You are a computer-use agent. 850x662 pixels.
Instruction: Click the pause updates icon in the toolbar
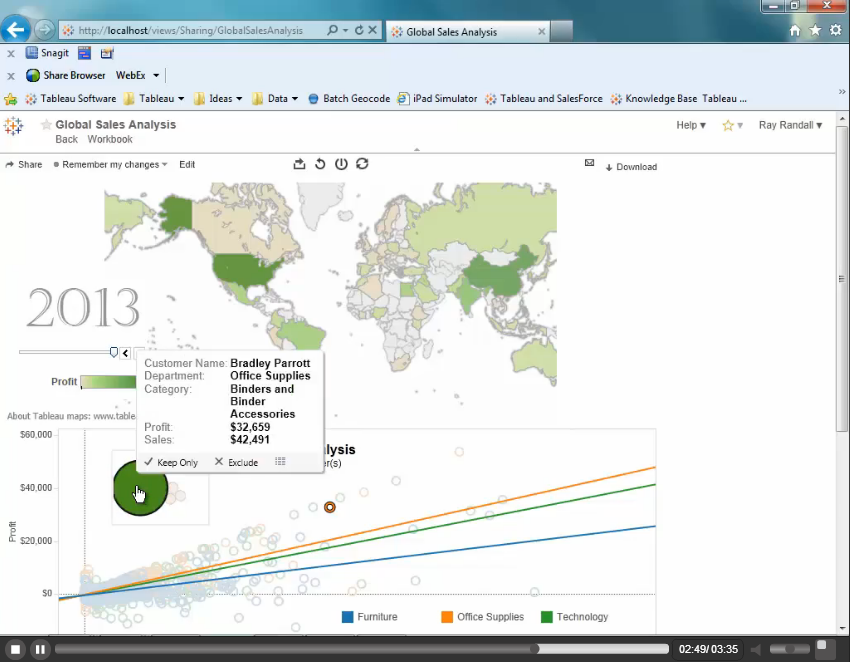tap(341, 164)
